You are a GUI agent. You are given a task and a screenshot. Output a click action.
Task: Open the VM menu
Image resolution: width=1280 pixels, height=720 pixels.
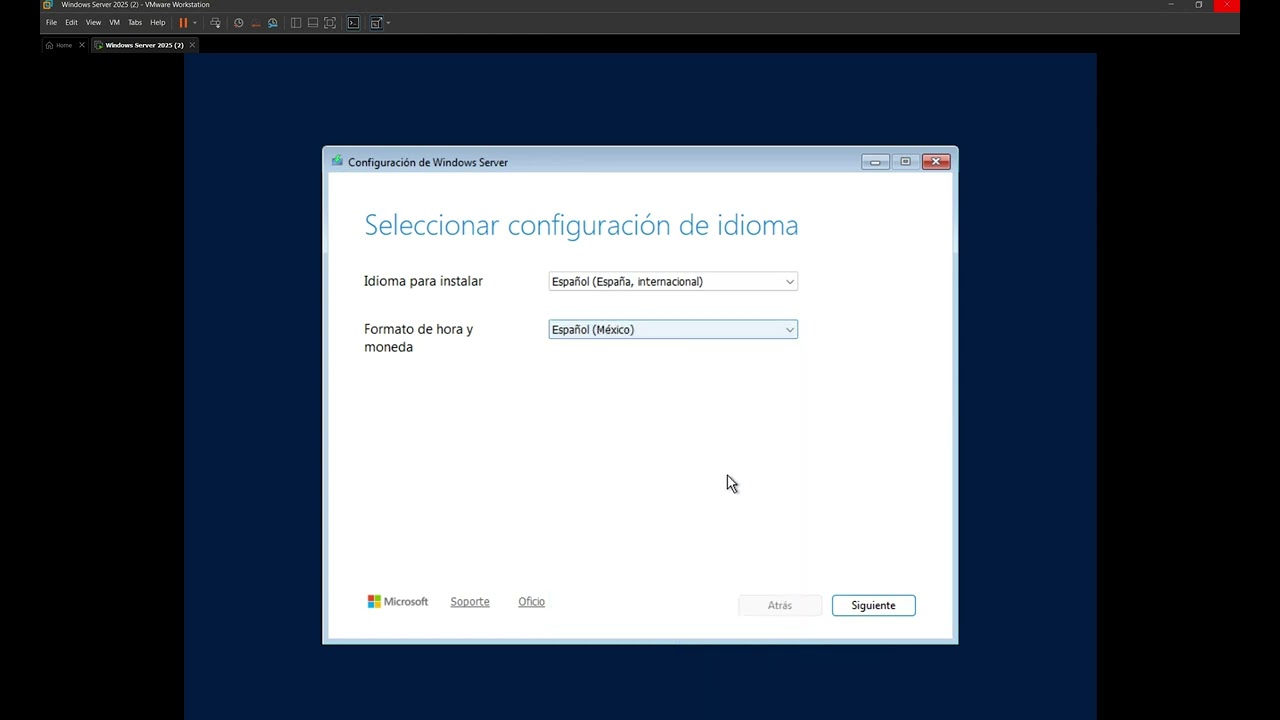pos(114,22)
